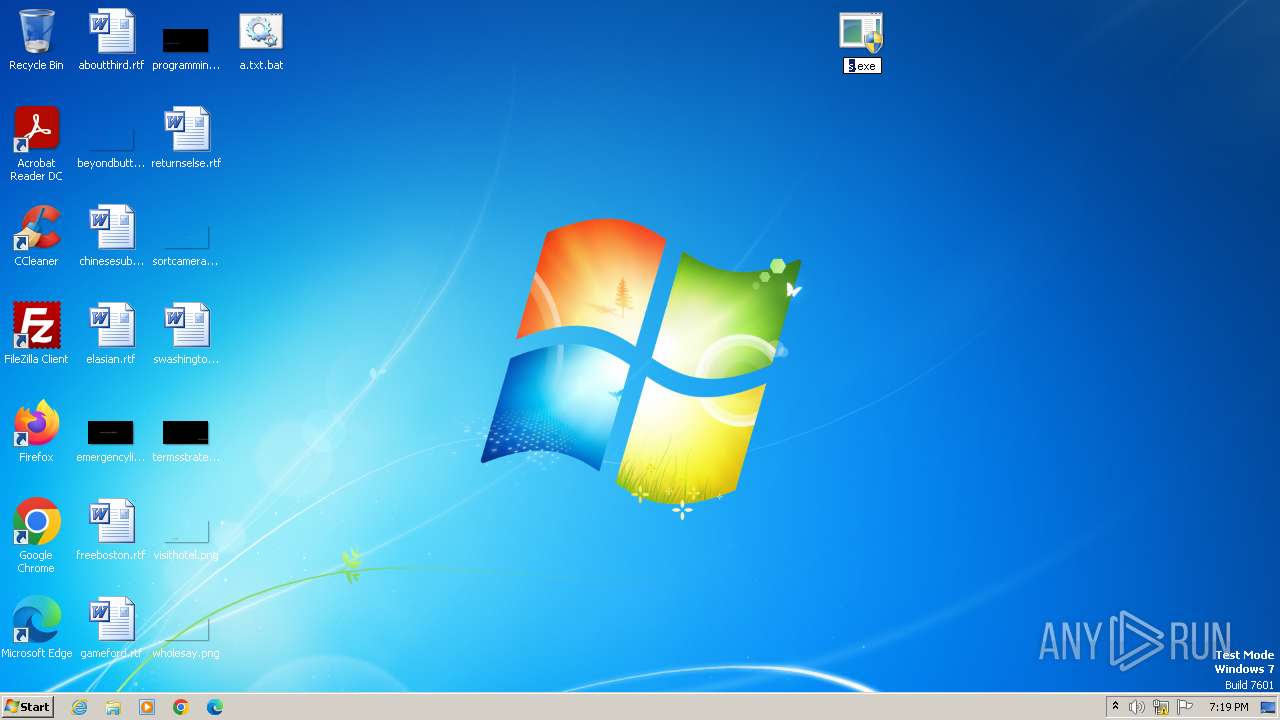Show hidden tray icons arrow

pos(1115,707)
